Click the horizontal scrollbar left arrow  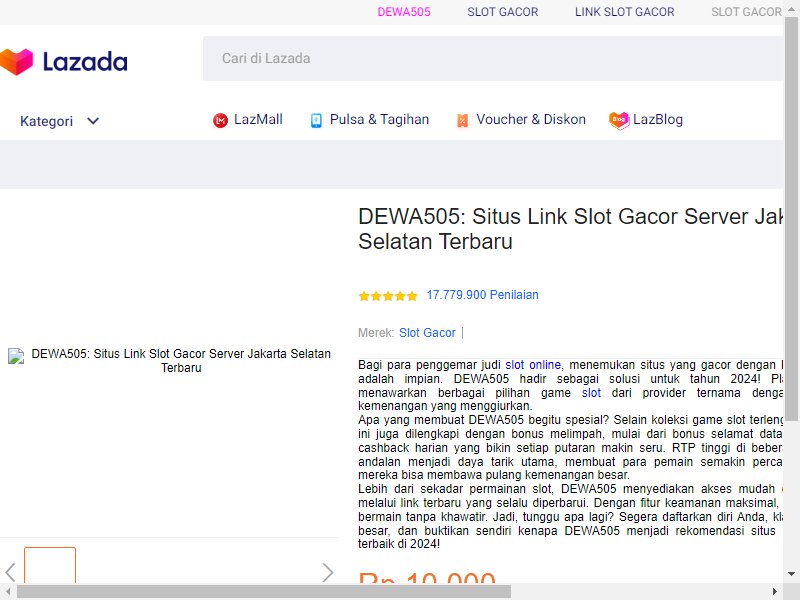(x=8, y=592)
